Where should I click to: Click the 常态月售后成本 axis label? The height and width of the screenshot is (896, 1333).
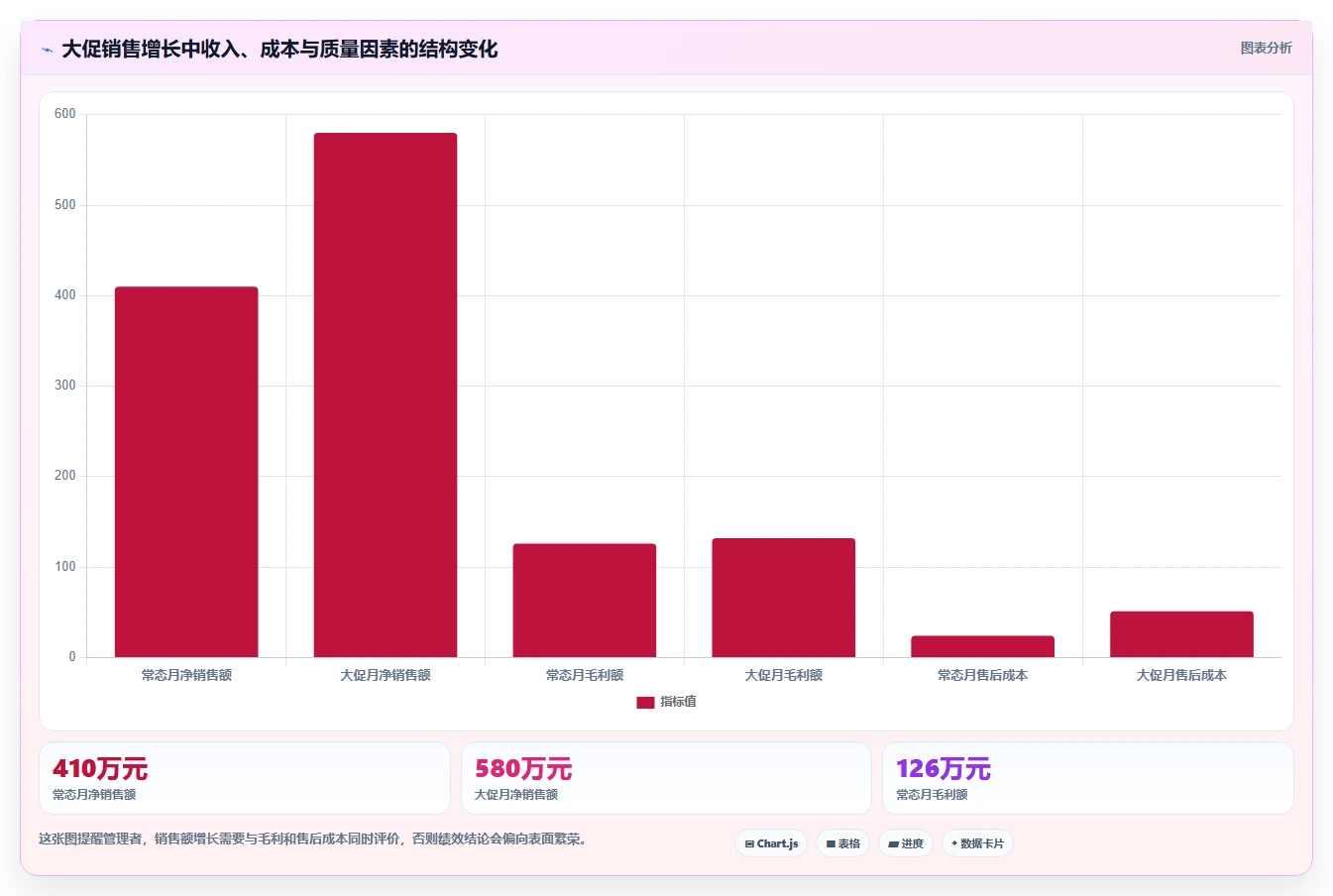(983, 675)
